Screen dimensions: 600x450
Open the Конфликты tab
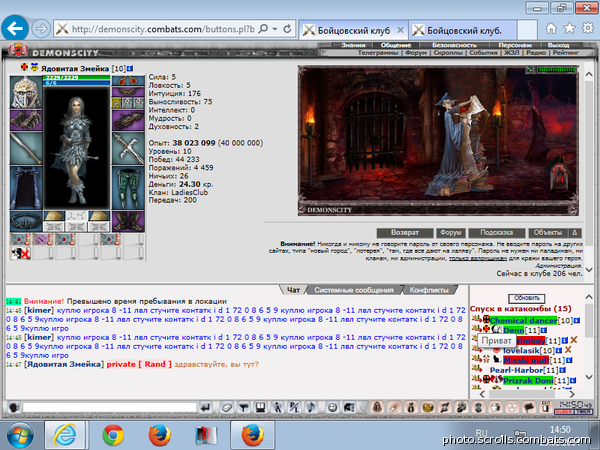point(429,290)
